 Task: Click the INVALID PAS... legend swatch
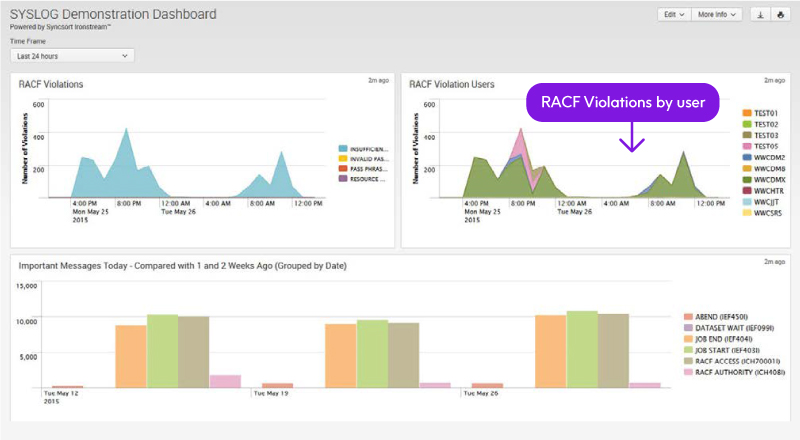[x=343, y=159]
